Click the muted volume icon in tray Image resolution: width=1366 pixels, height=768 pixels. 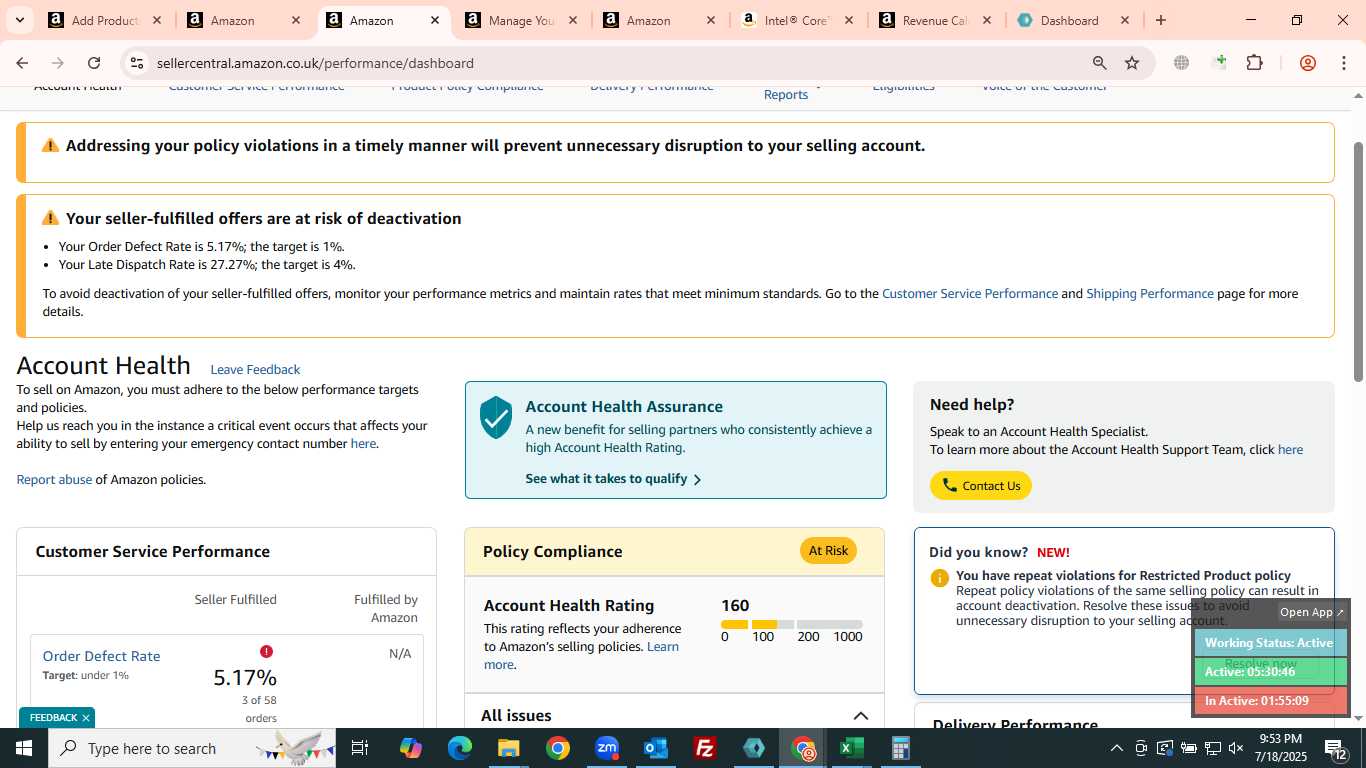tap(1236, 748)
